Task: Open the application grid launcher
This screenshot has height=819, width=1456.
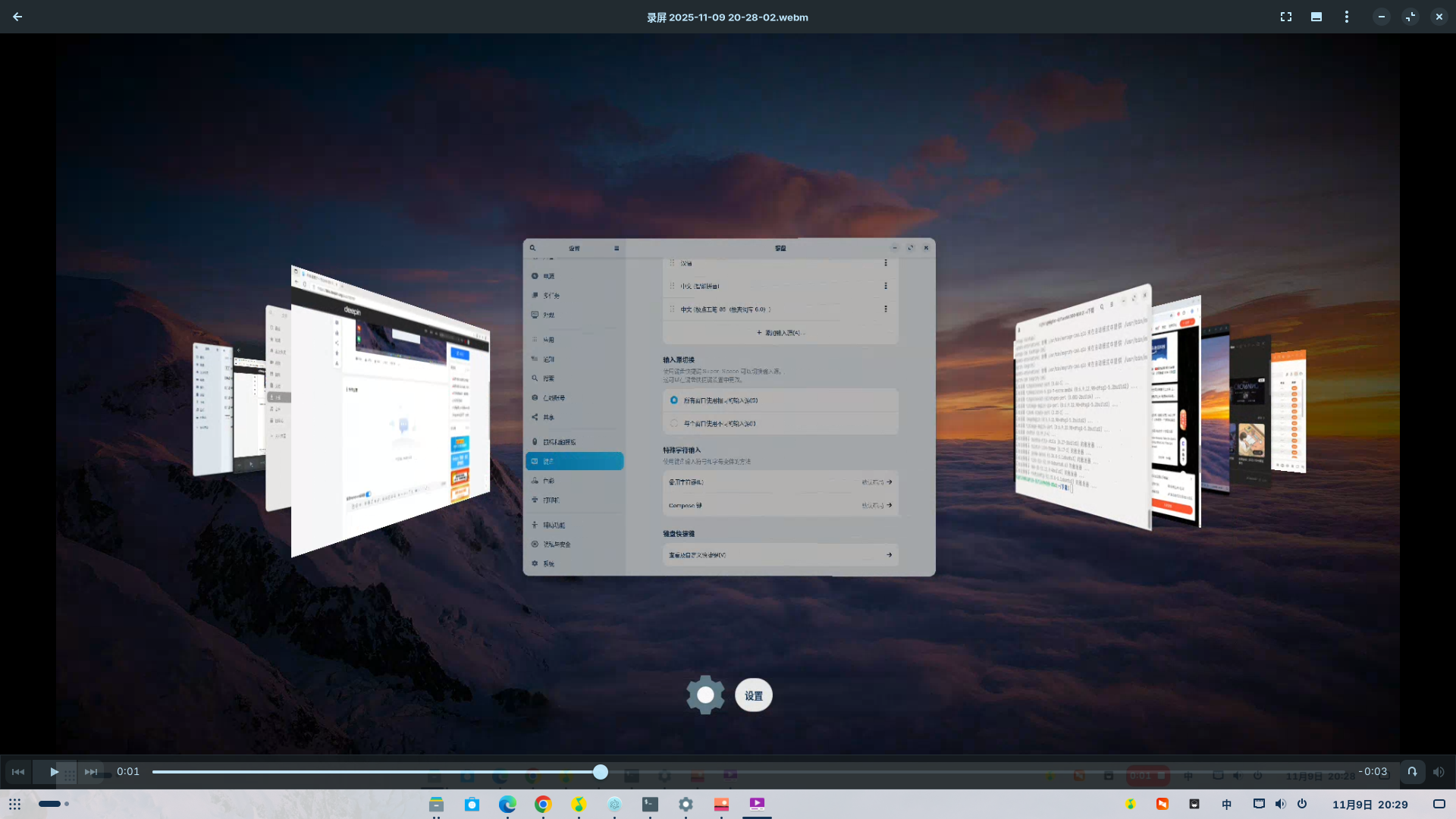Action: click(x=15, y=804)
